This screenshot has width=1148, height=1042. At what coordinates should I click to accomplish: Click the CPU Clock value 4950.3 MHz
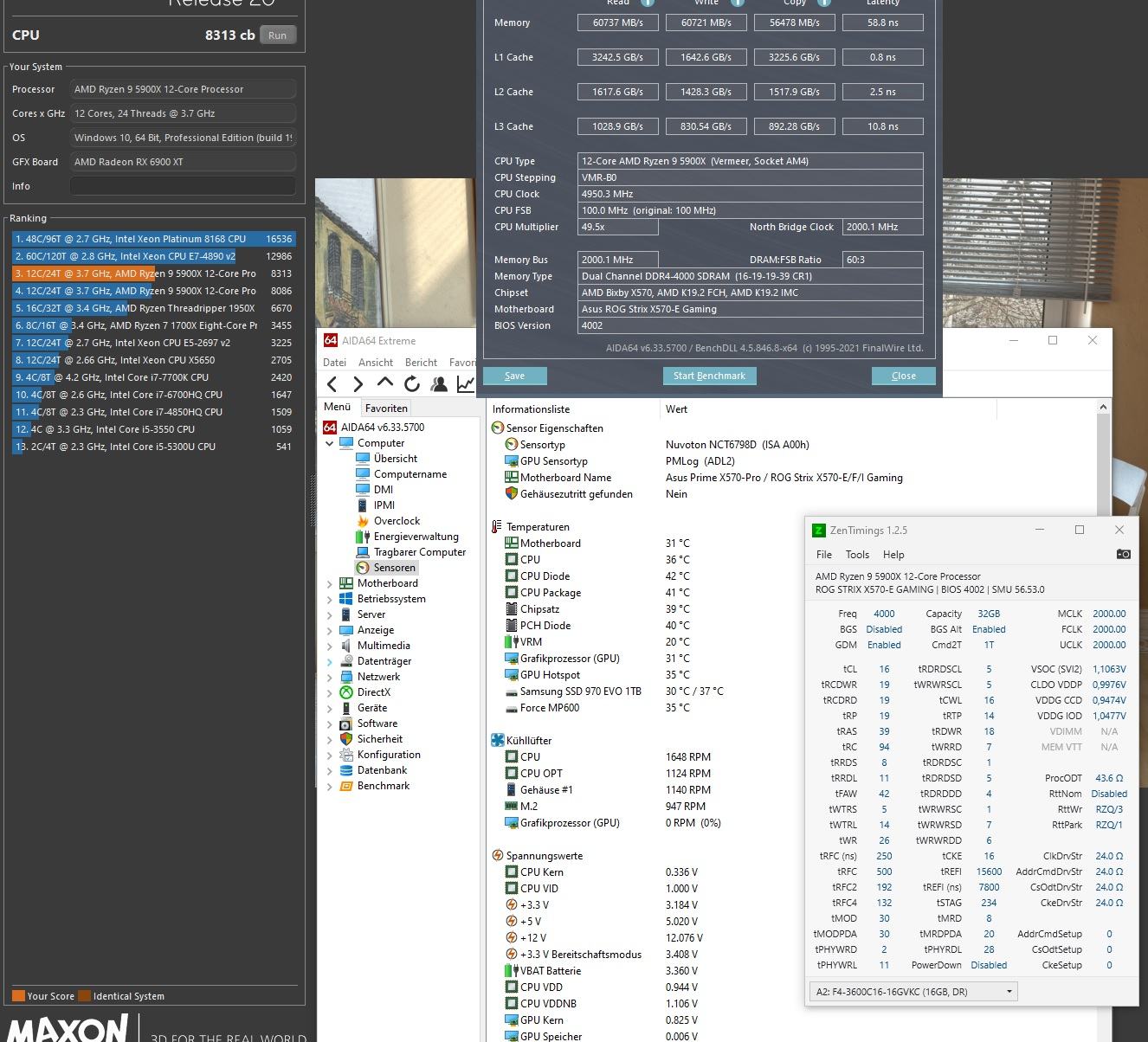(x=750, y=194)
